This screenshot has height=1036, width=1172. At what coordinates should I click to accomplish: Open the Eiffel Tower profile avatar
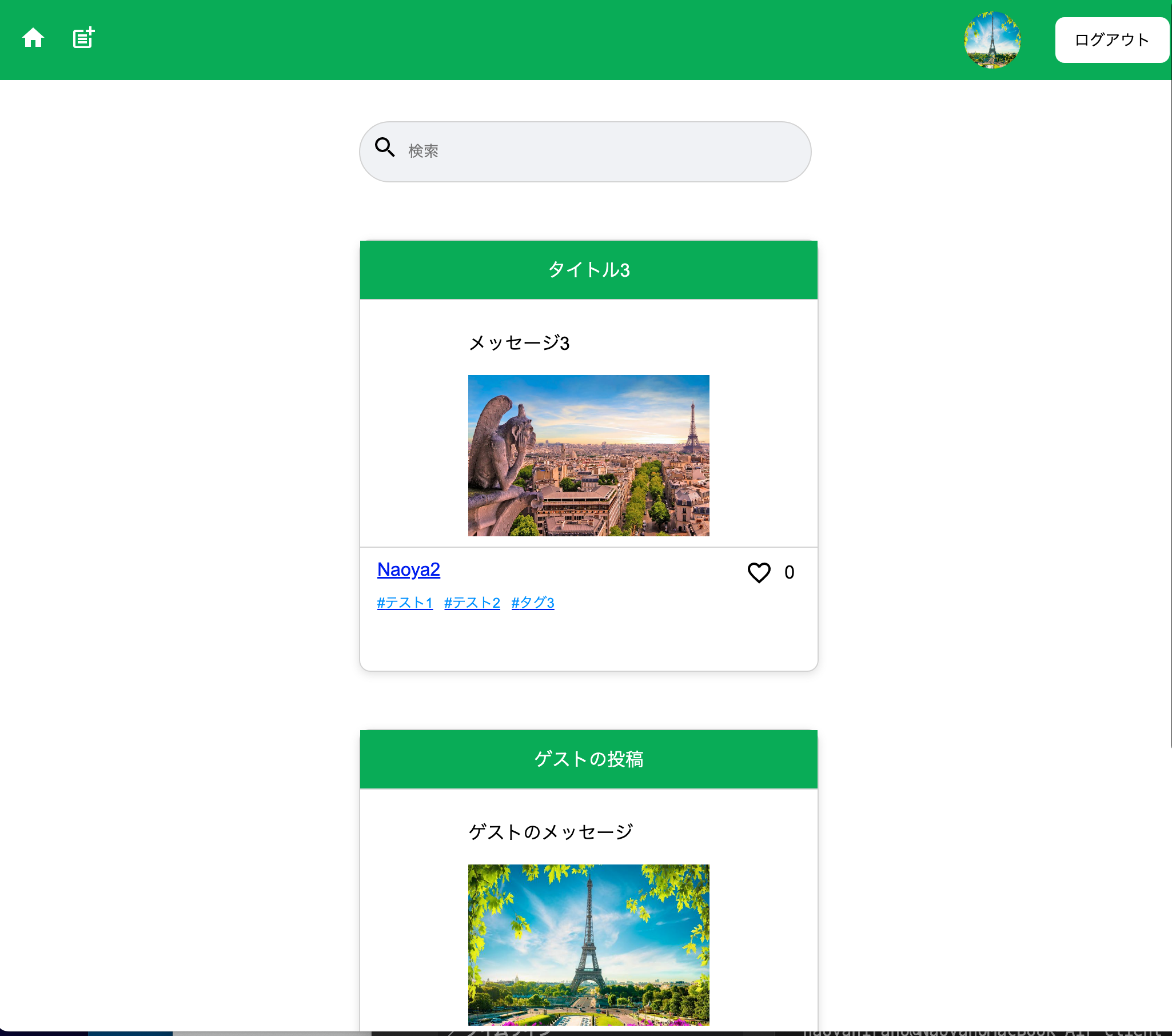click(x=991, y=39)
